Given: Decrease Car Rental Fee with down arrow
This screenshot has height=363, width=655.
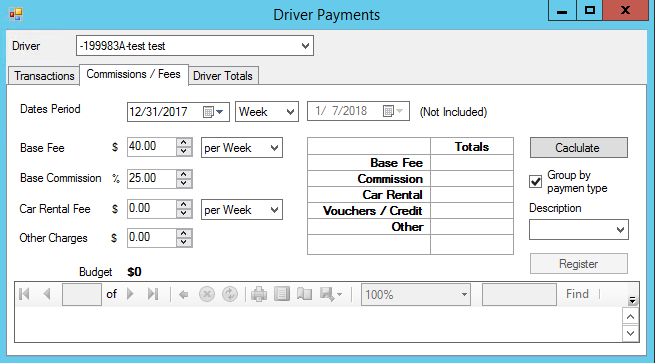Looking at the screenshot, I should (x=184, y=213).
